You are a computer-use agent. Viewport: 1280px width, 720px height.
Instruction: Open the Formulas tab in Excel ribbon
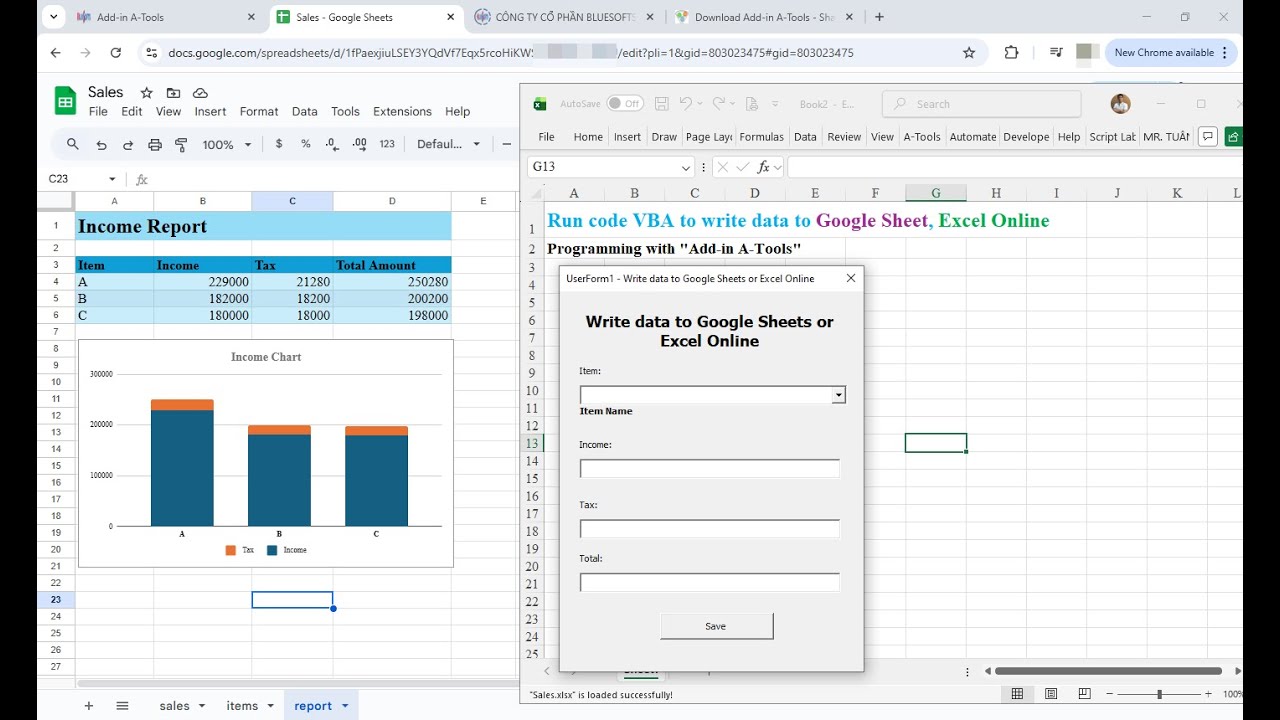761,137
